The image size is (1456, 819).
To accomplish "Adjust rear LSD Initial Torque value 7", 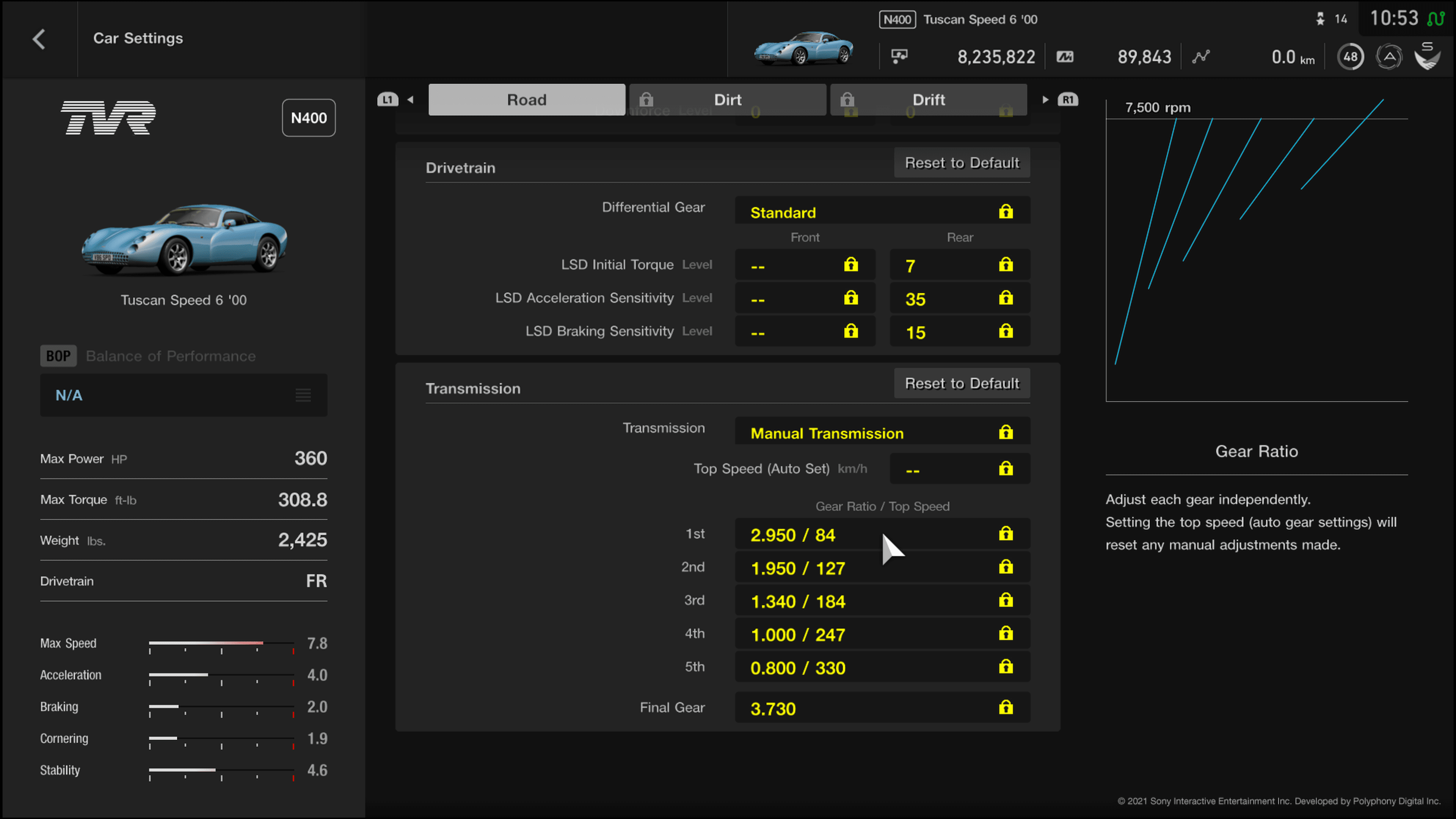I will coord(960,265).
